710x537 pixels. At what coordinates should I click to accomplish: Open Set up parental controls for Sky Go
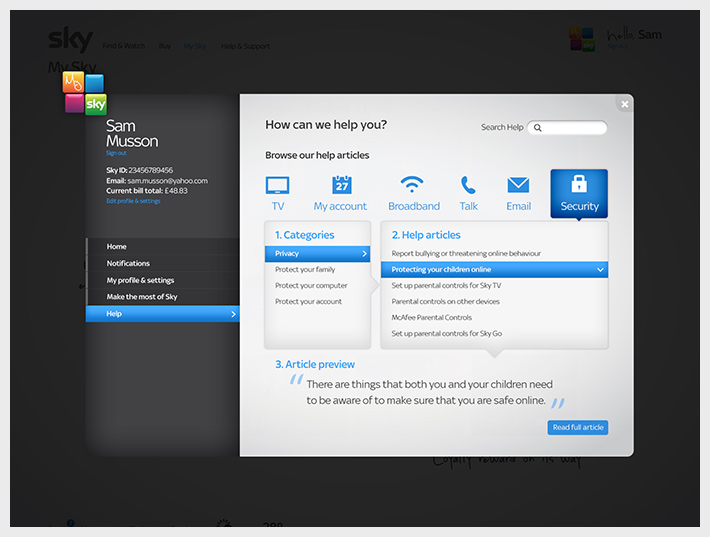pos(446,333)
